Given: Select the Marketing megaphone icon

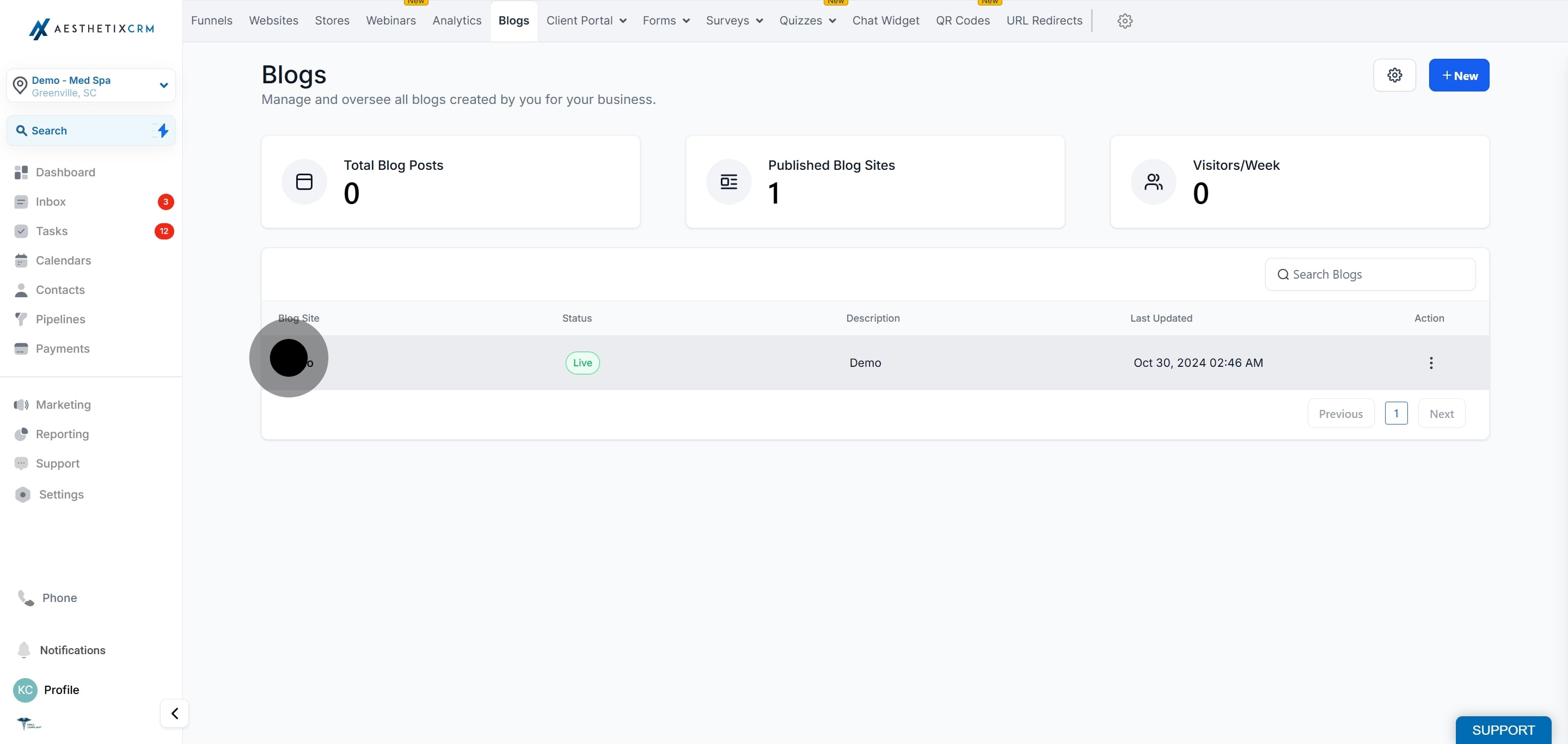Looking at the screenshot, I should click(x=21, y=404).
